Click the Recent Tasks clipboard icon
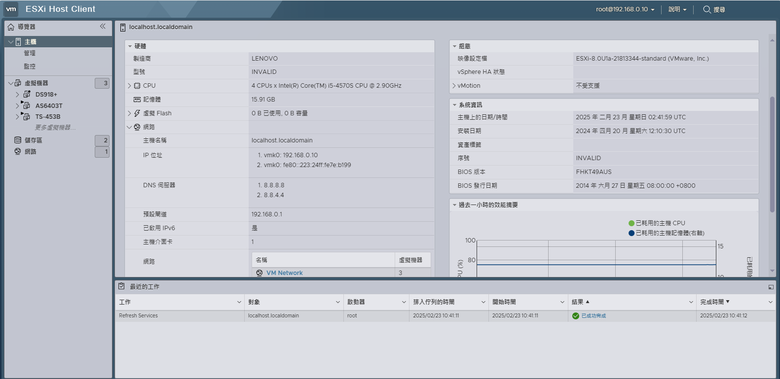780x379 pixels. click(x=121, y=286)
